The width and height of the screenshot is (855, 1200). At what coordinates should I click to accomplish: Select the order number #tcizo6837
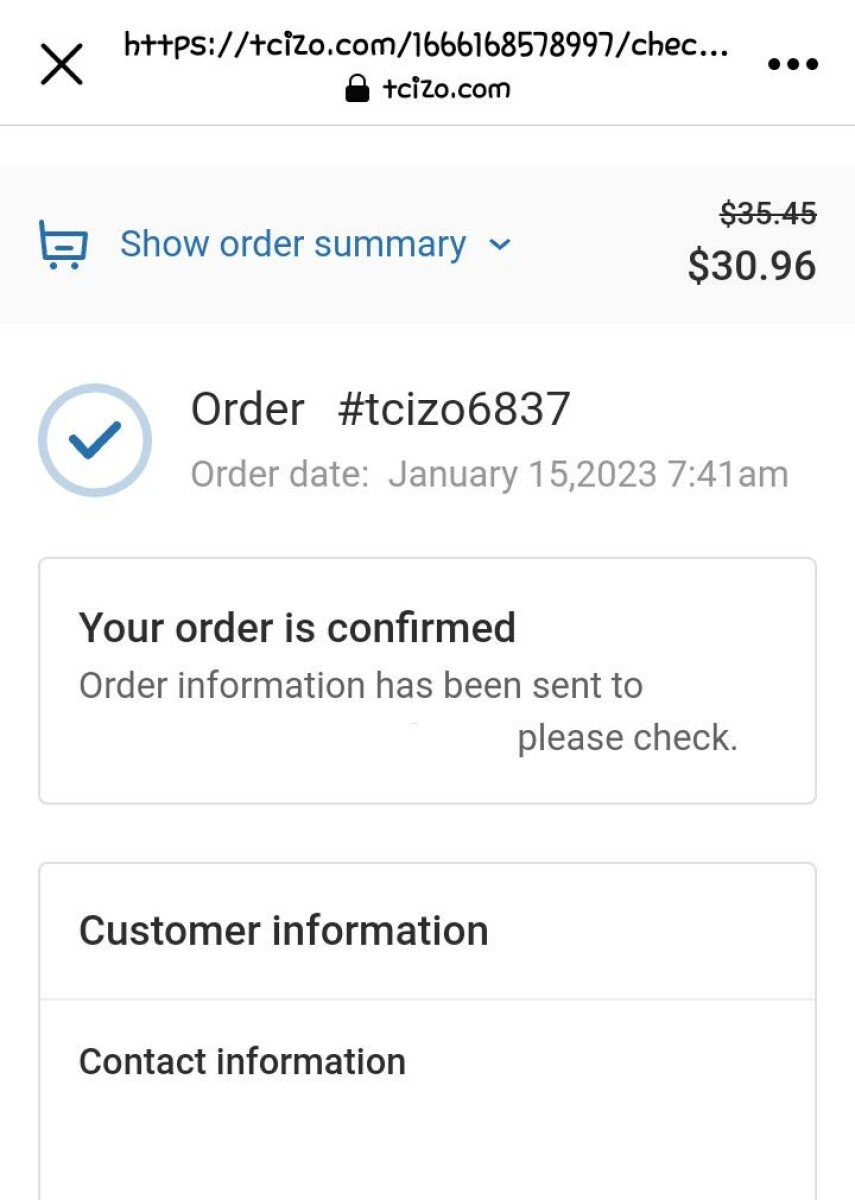[454, 409]
